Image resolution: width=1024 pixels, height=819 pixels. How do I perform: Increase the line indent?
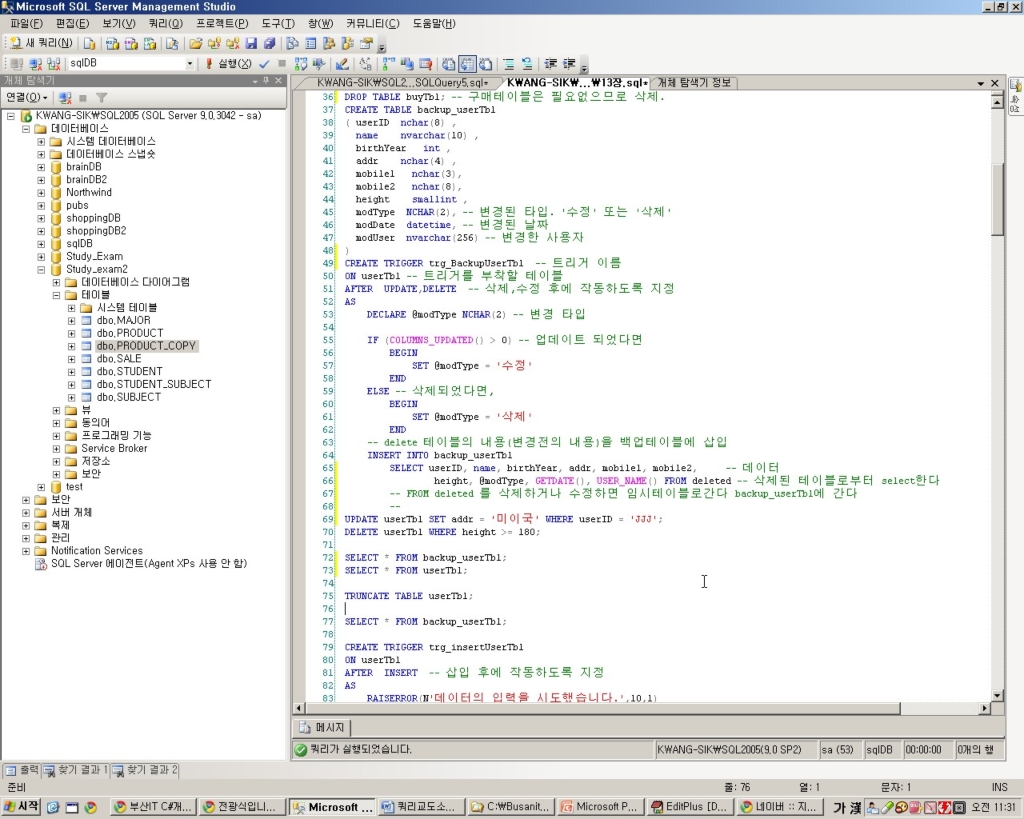click(569, 63)
